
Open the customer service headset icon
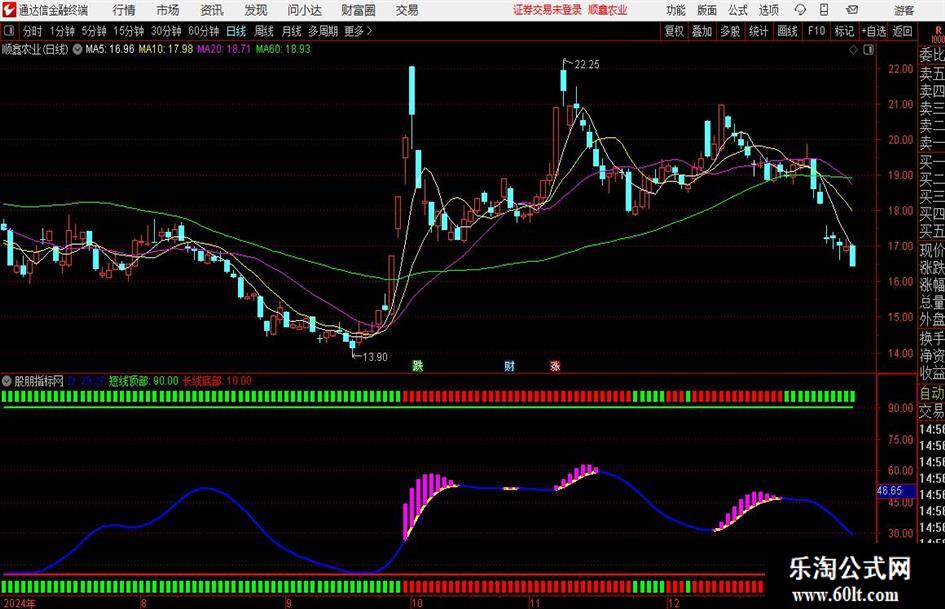point(800,10)
